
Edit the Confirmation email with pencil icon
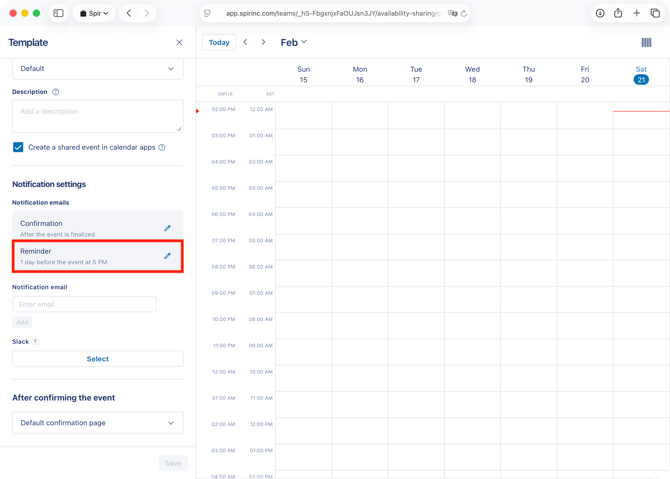tap(167, 228)
